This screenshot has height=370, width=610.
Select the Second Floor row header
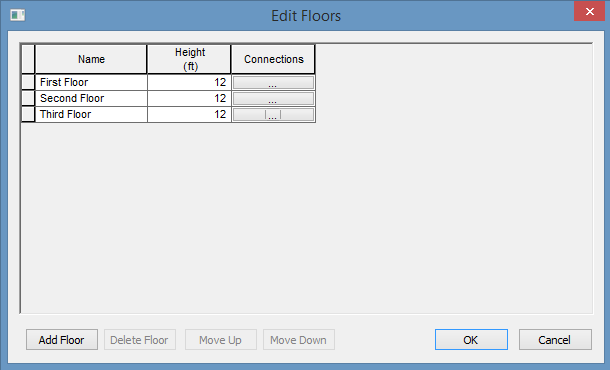[x=28, y=98]
